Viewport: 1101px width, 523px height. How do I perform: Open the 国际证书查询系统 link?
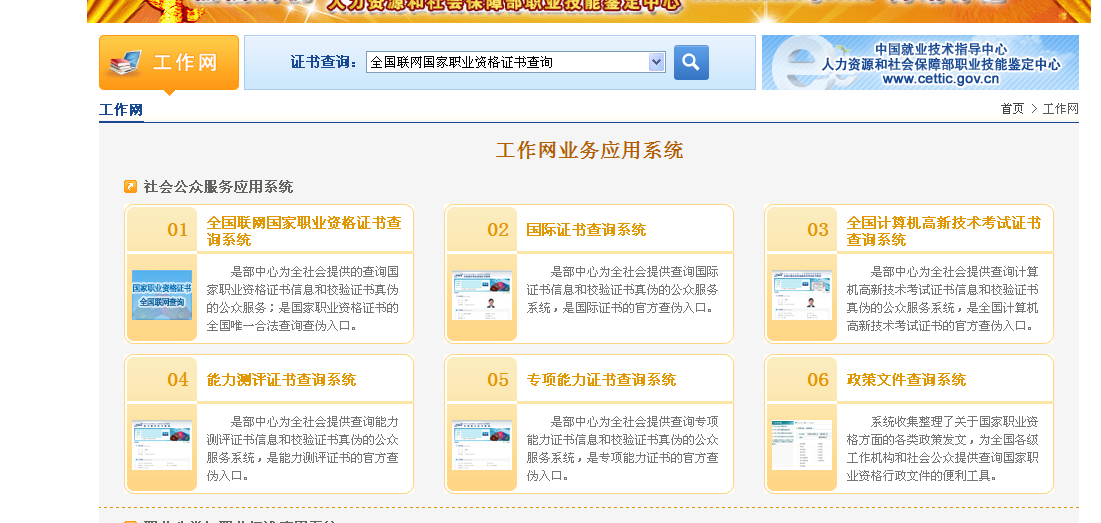click(586, 230)
